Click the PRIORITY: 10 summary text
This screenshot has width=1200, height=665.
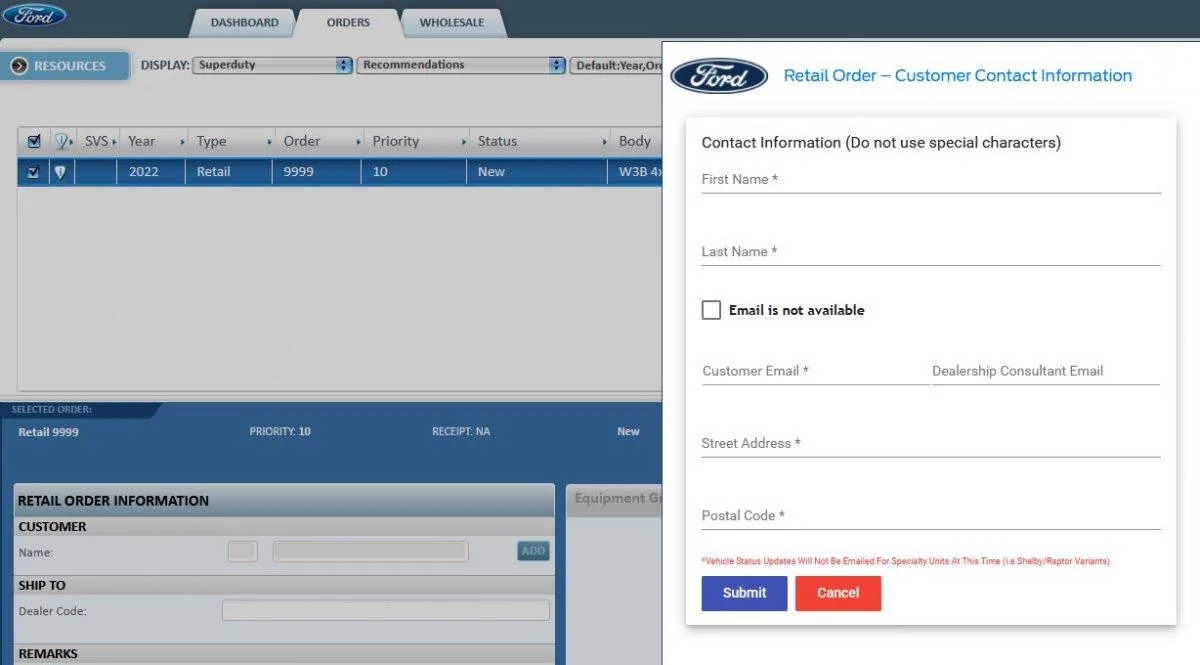(x=280, y=432)
